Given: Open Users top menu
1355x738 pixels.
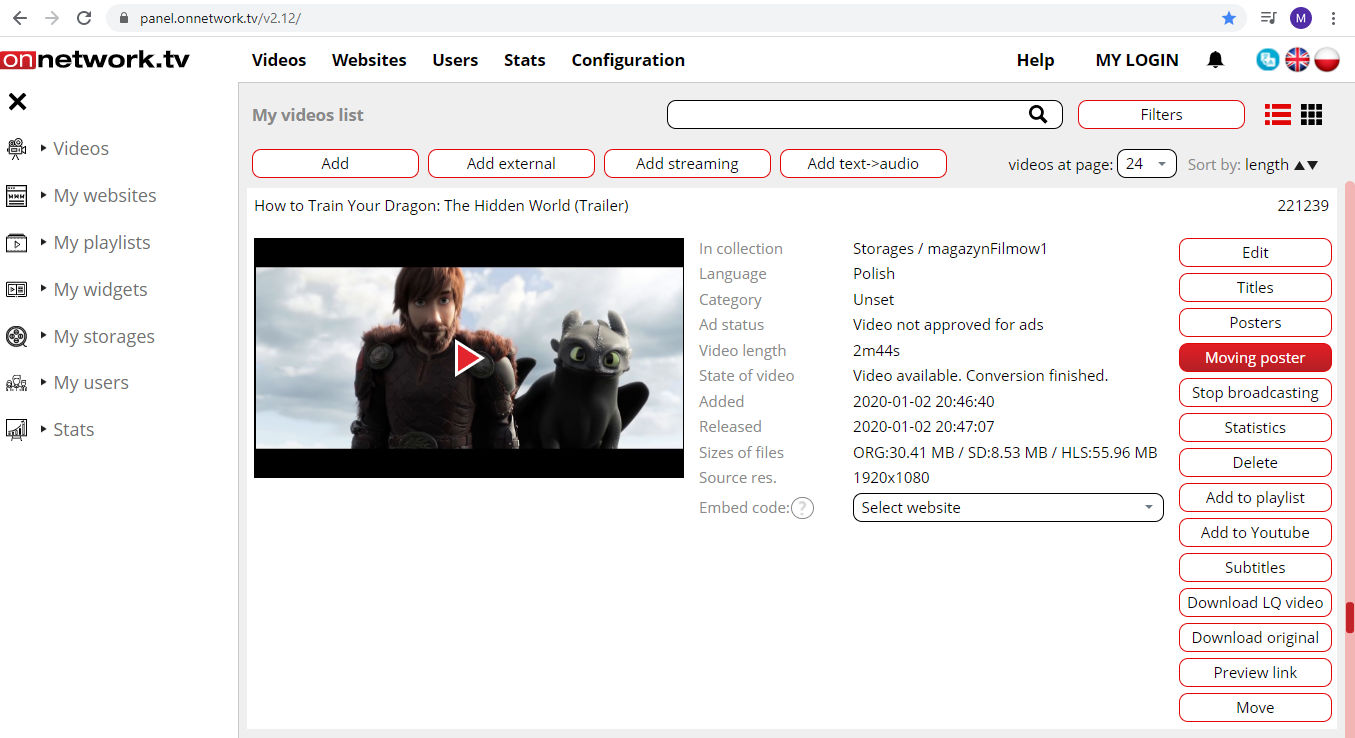Looking at the screenshot, I should pos(455,60).
